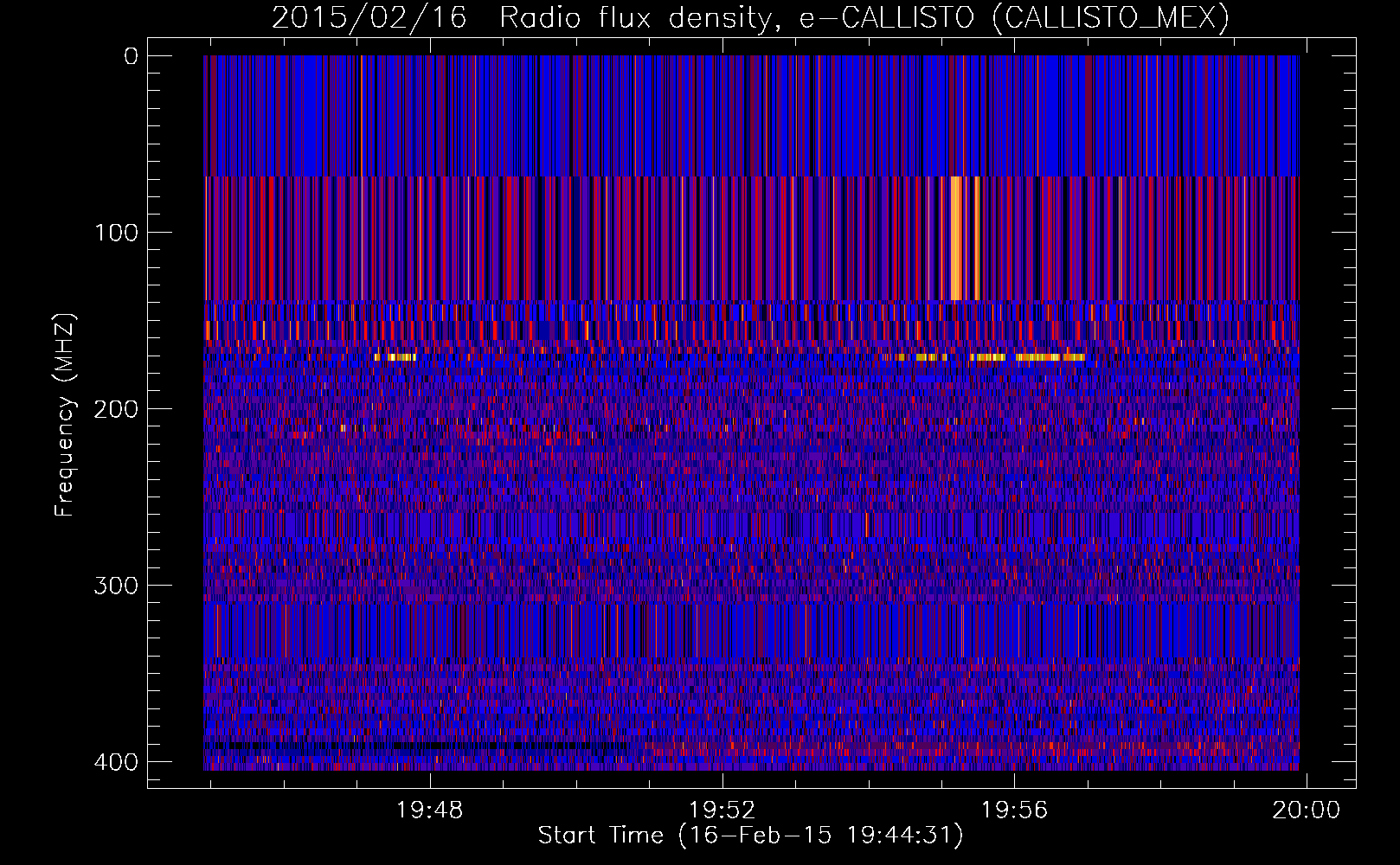Click the 19:56 time tick label

point(1014,811)
